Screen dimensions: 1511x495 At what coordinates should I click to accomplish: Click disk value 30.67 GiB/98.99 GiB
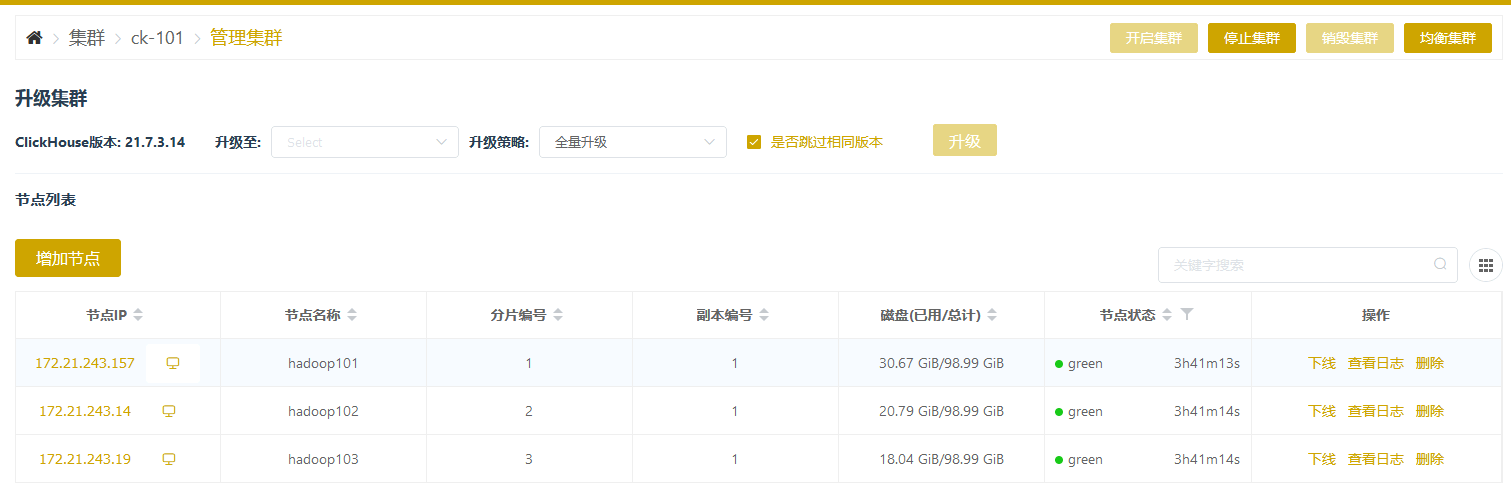point(941,363)
